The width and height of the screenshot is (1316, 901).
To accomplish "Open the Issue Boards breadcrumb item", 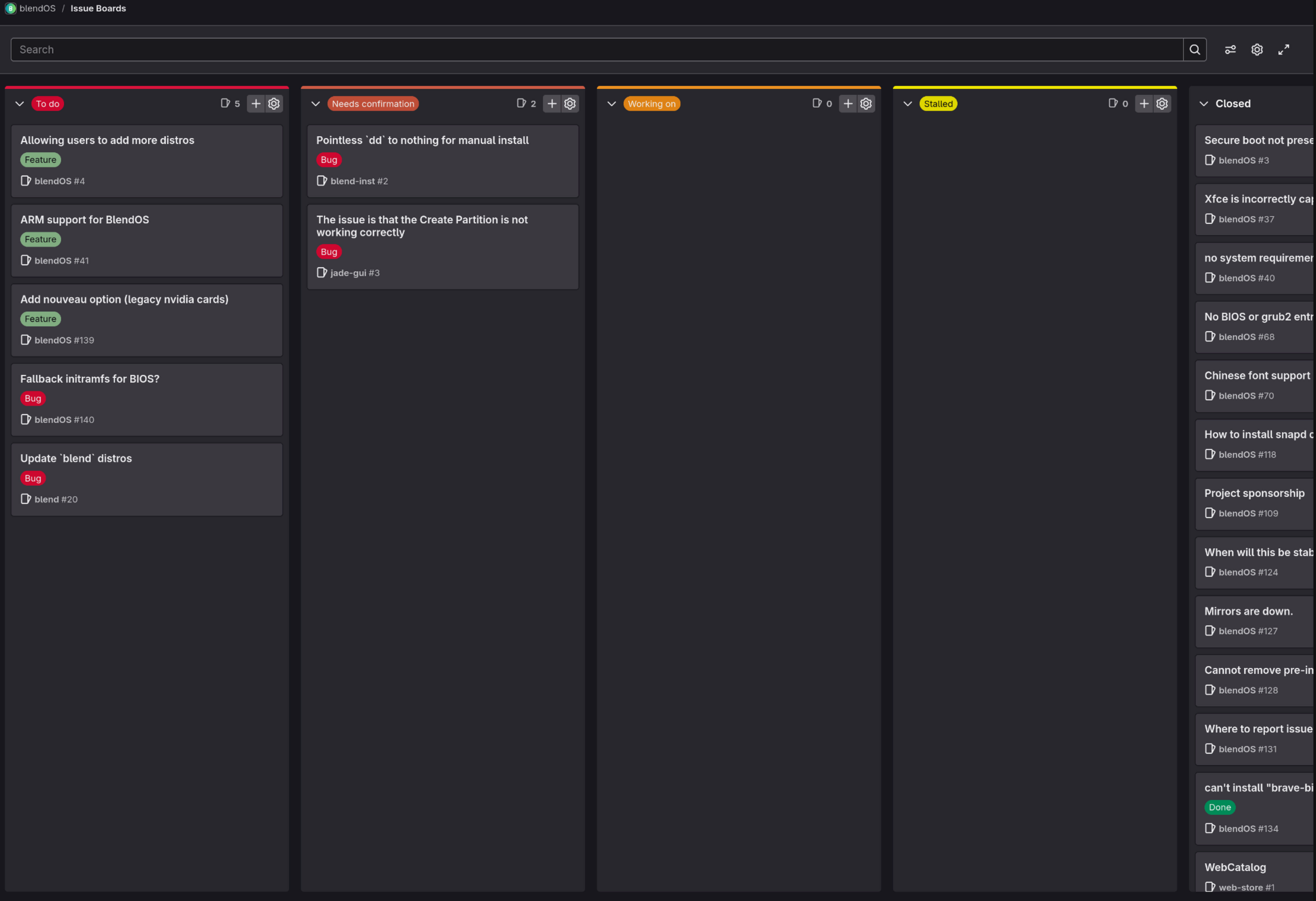I will pyautogui.click(x=98, y=8).
